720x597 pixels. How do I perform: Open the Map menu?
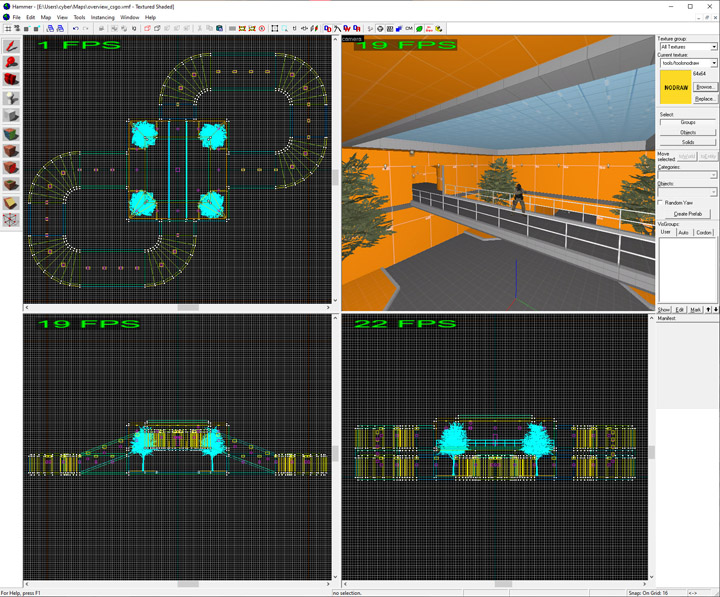pyautogui.click(x=46, y=17)
